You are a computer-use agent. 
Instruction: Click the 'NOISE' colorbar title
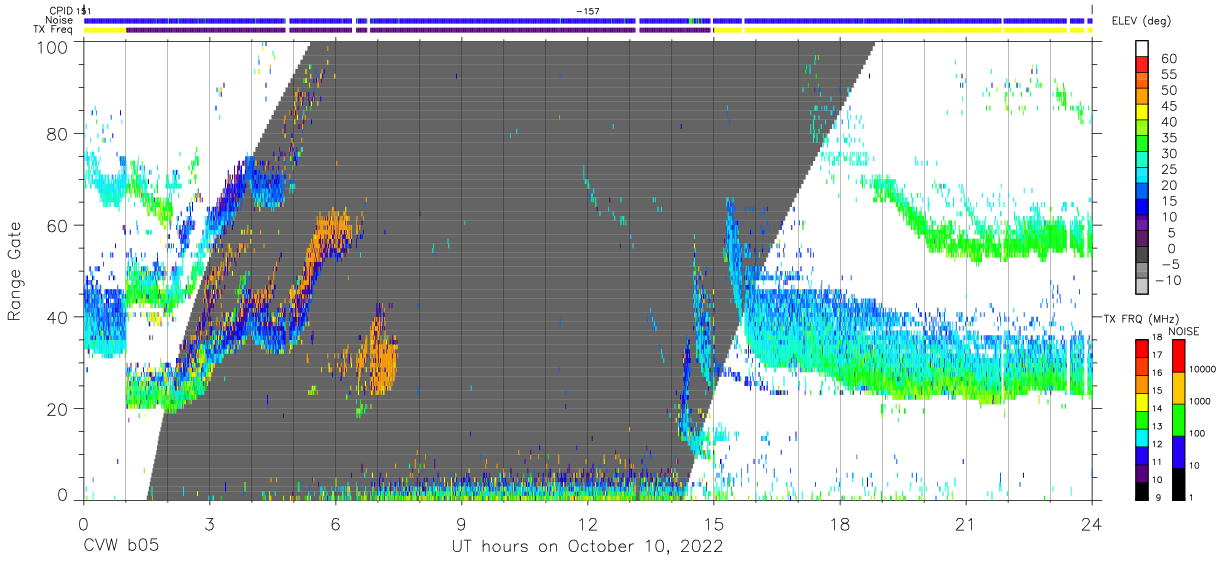click(x=1184, y=331)
